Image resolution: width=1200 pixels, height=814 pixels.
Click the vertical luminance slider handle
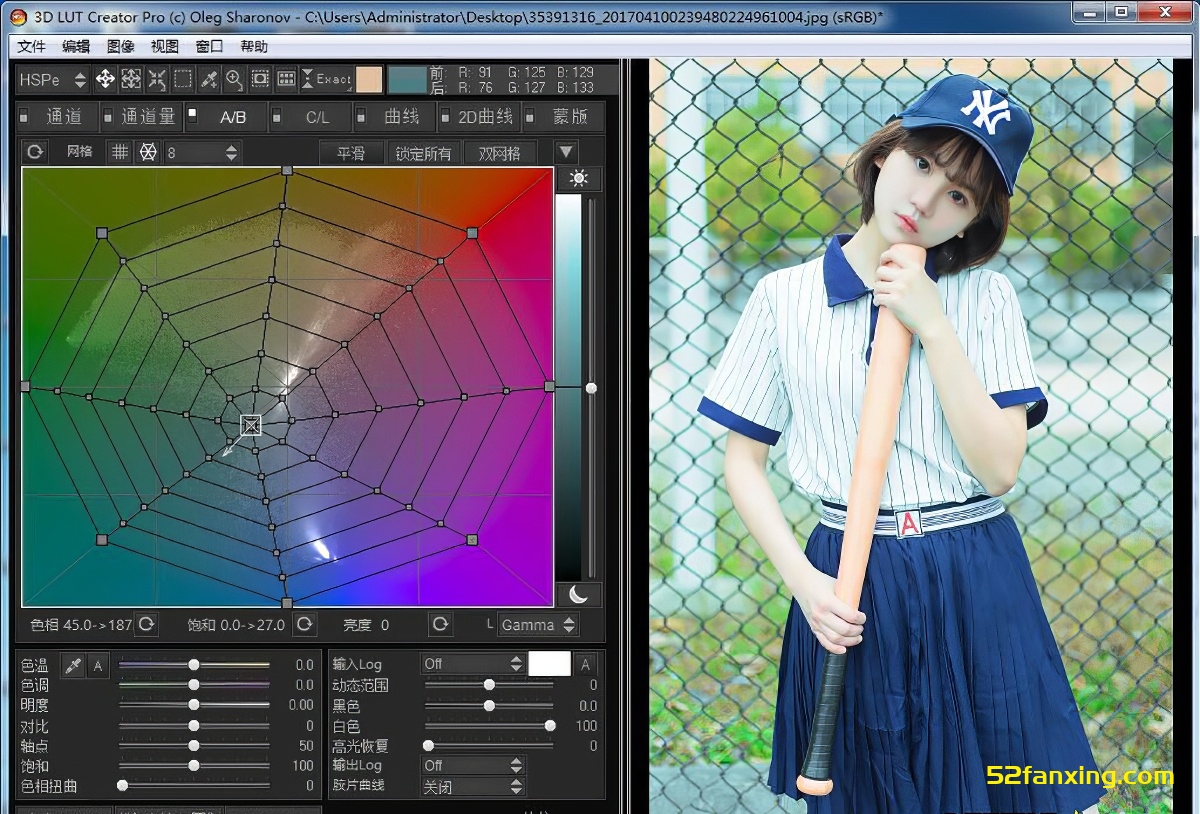pyautogui.click(x=591, y=388)
